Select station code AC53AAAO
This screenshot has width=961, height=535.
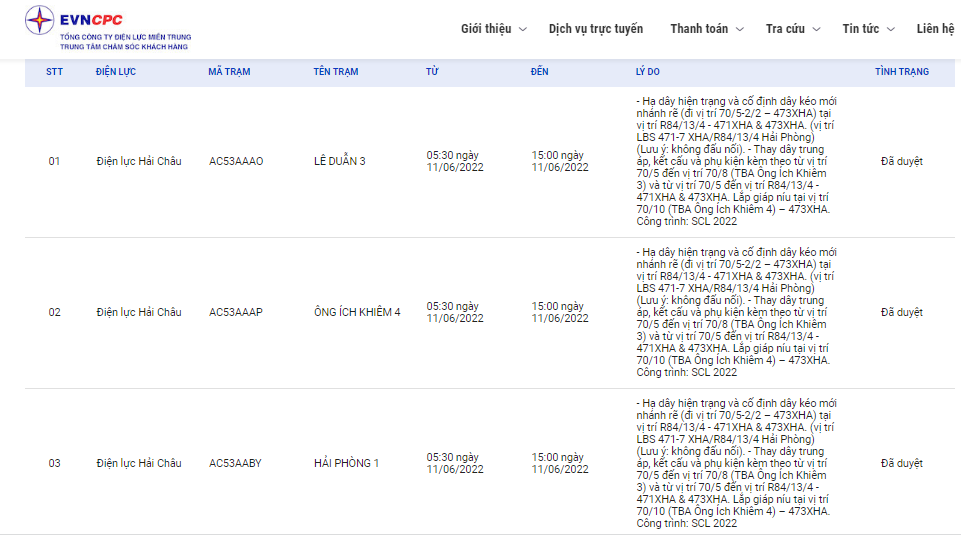[x=236, y=161]
